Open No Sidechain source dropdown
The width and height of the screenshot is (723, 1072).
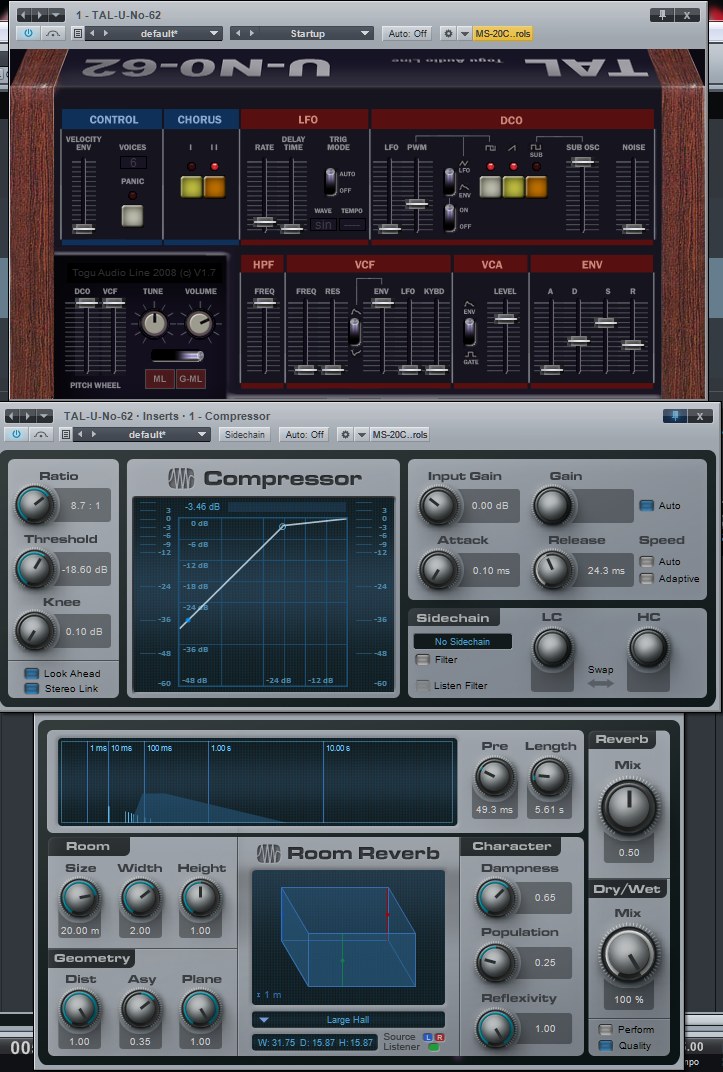[x=463, y=641]
